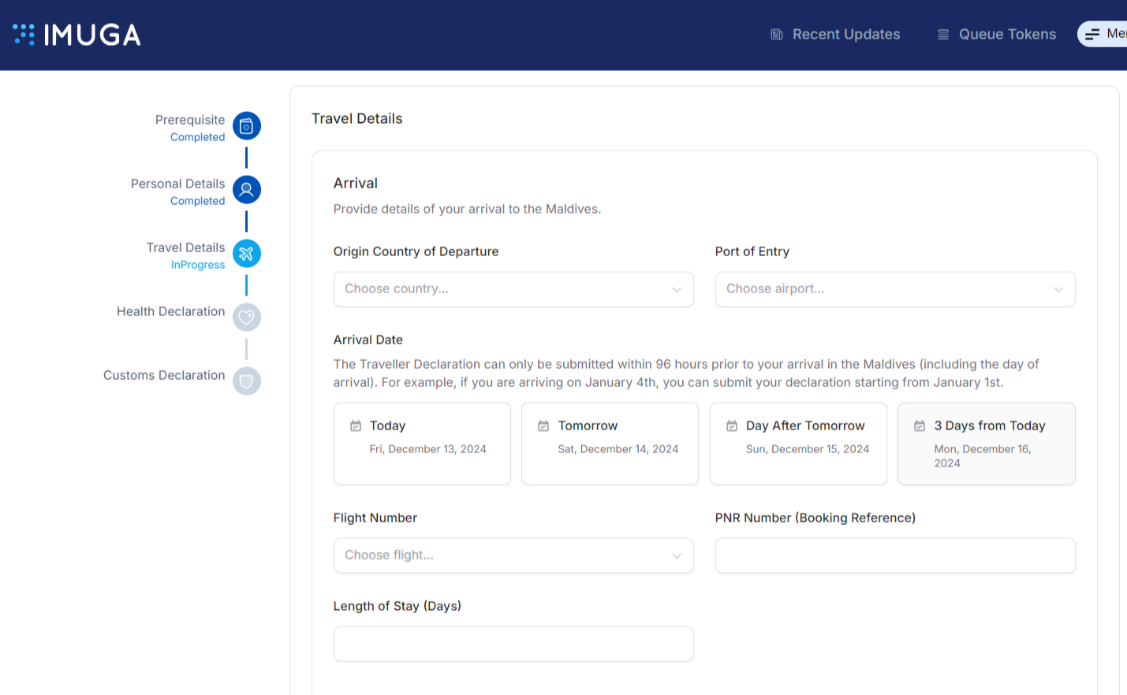Click the Menu button in header
Viewport: 1127px width, 695px height.
(1104, 34)
